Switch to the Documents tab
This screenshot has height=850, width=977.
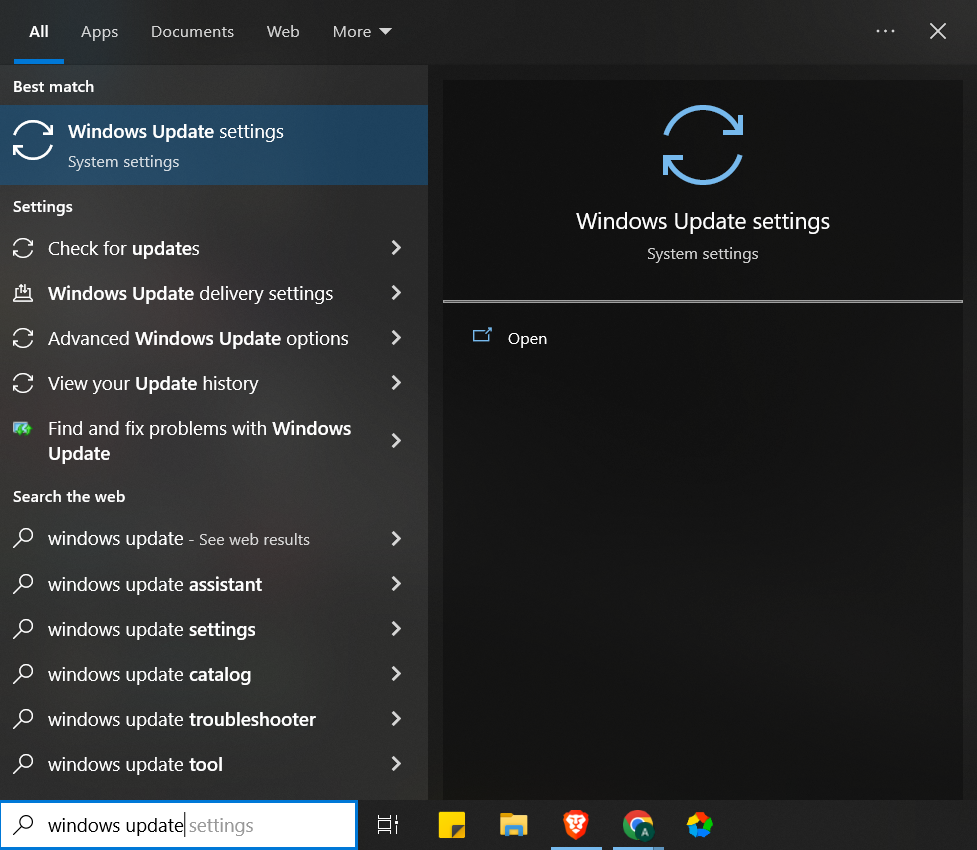pyautogui.click(x=192, y=31)
